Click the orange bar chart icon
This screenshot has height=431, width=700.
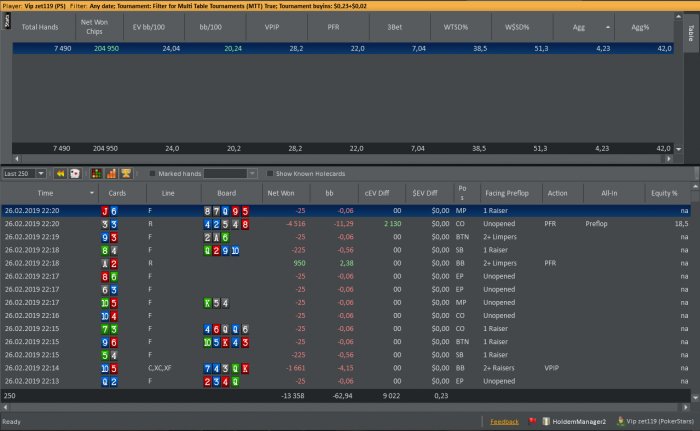point(111,173)
